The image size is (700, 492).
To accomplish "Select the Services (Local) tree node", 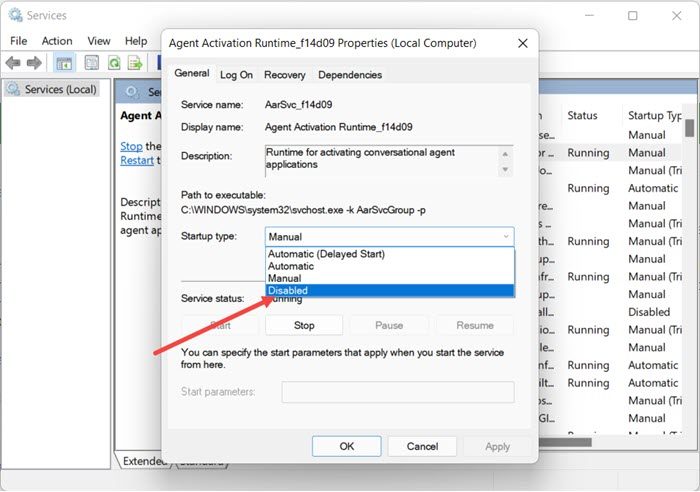I will coord(52,89).
